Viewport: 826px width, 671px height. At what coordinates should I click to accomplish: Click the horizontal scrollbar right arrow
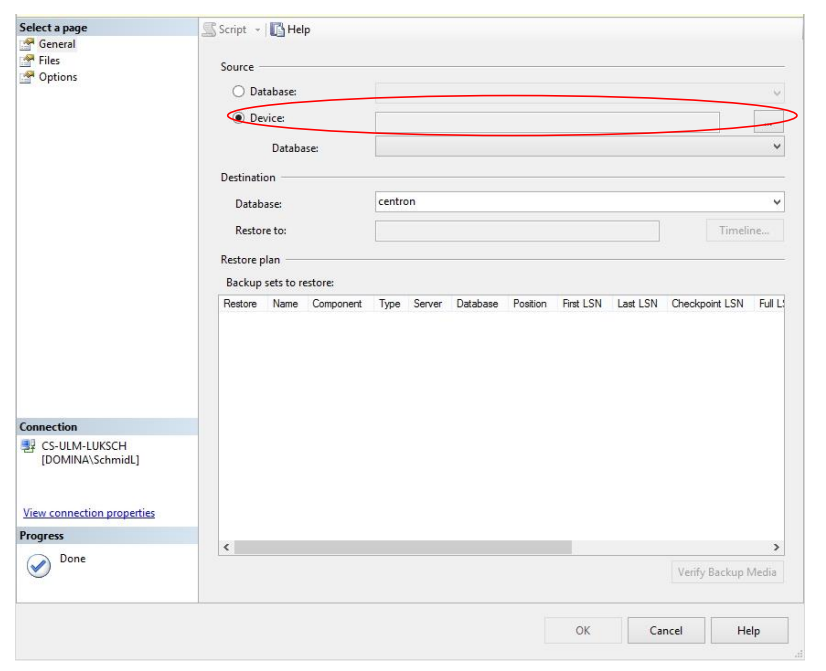[776, 548]
